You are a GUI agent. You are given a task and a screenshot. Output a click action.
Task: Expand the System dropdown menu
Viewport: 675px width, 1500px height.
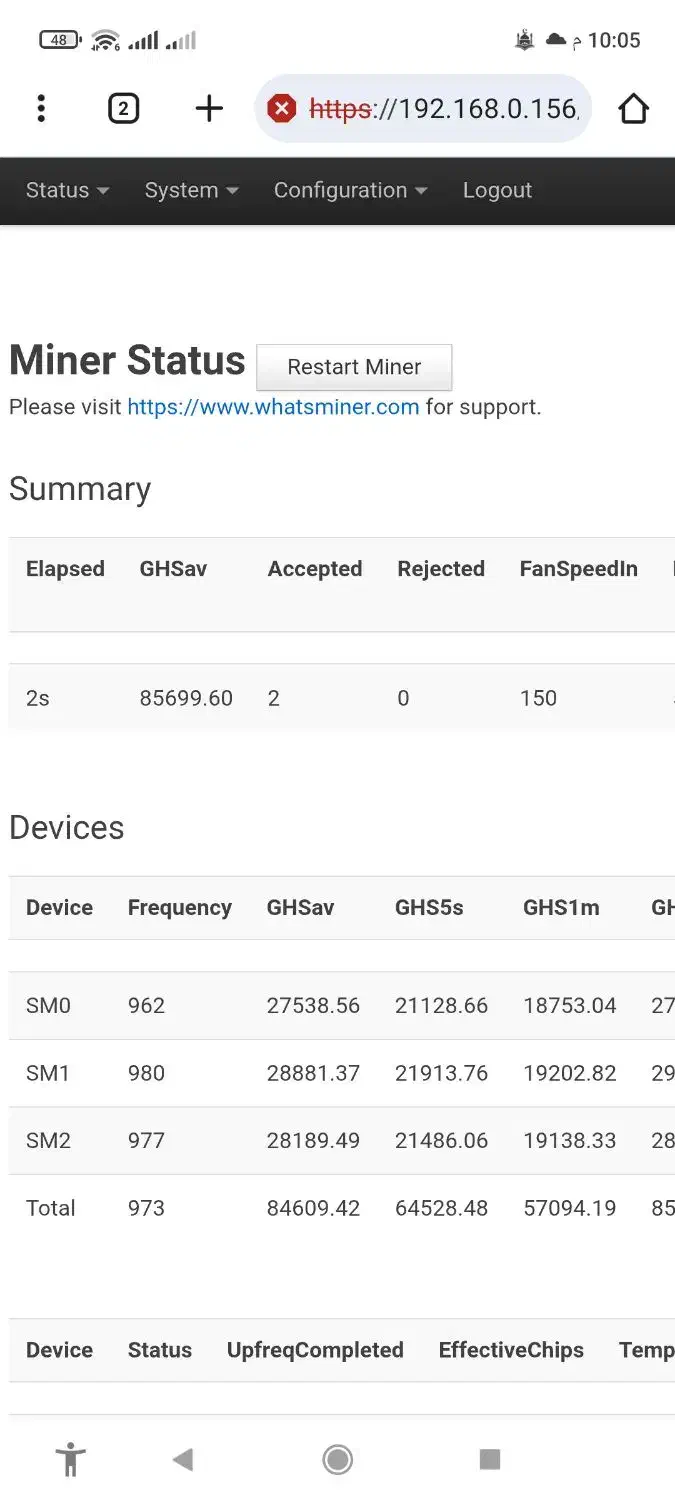191,190
